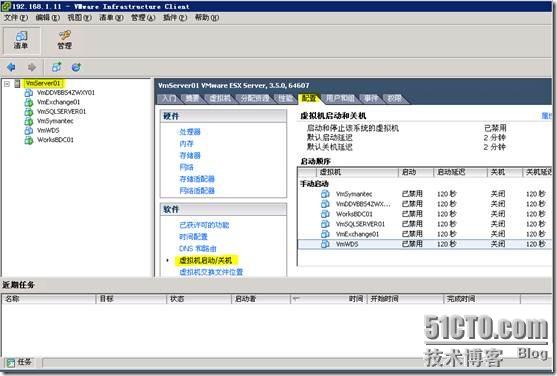557x376 pixels.
Task: Collapse the VmServer01 tree node
Action: click(x=7, y=84)
